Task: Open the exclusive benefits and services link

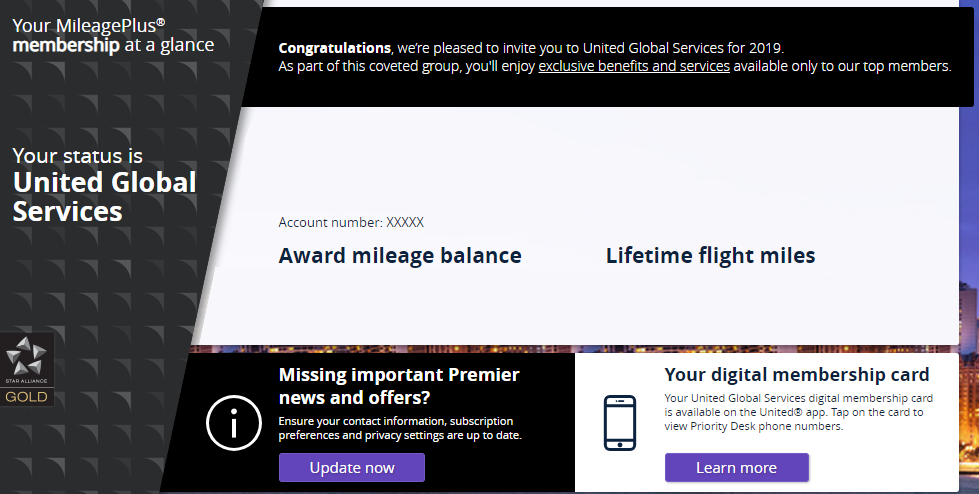Action: [x=634, y=66]
